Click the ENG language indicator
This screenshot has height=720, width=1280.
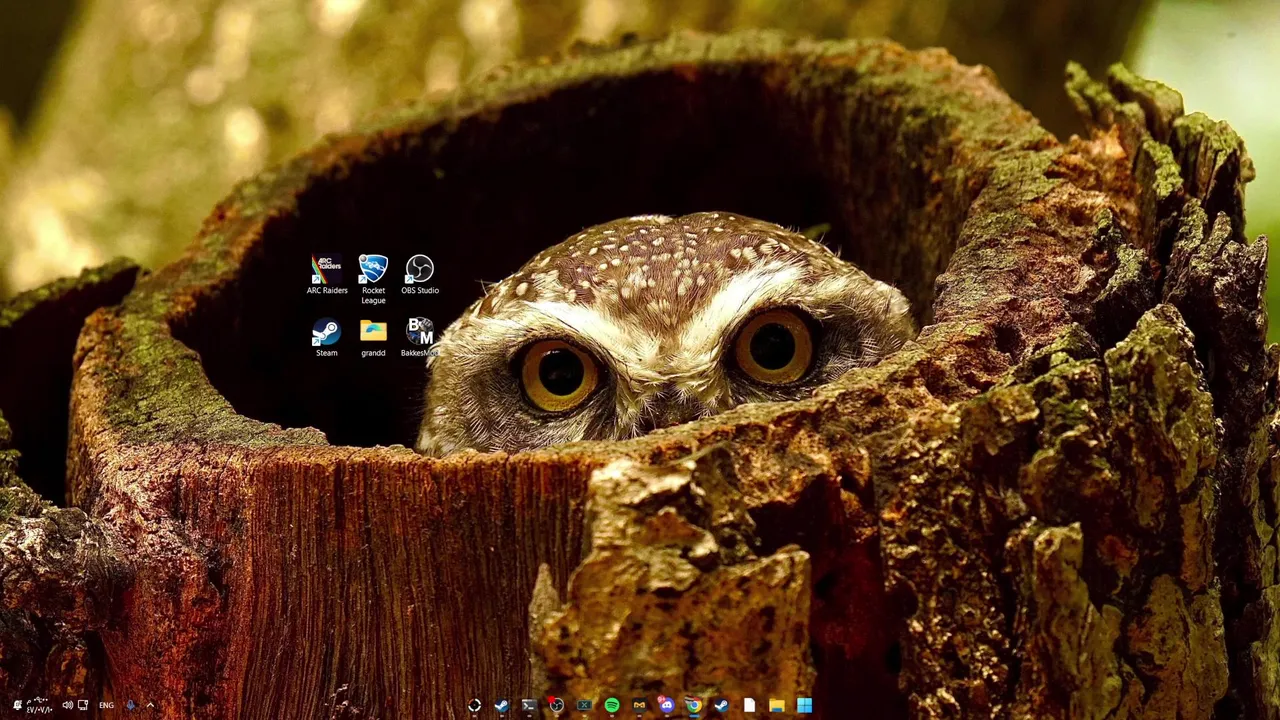(106, 705)
